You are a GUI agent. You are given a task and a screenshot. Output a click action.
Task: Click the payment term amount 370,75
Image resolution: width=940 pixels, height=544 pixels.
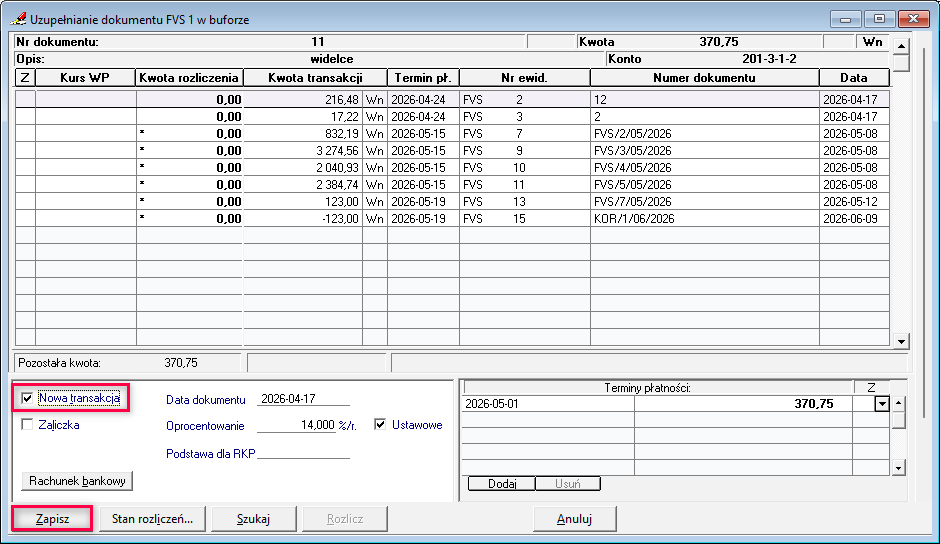coord(814,404)
